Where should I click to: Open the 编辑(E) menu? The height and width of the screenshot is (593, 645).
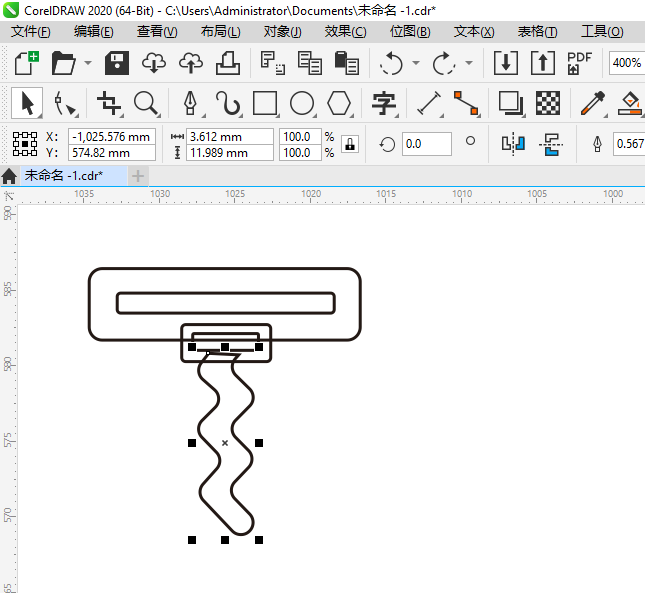[93, 32]
